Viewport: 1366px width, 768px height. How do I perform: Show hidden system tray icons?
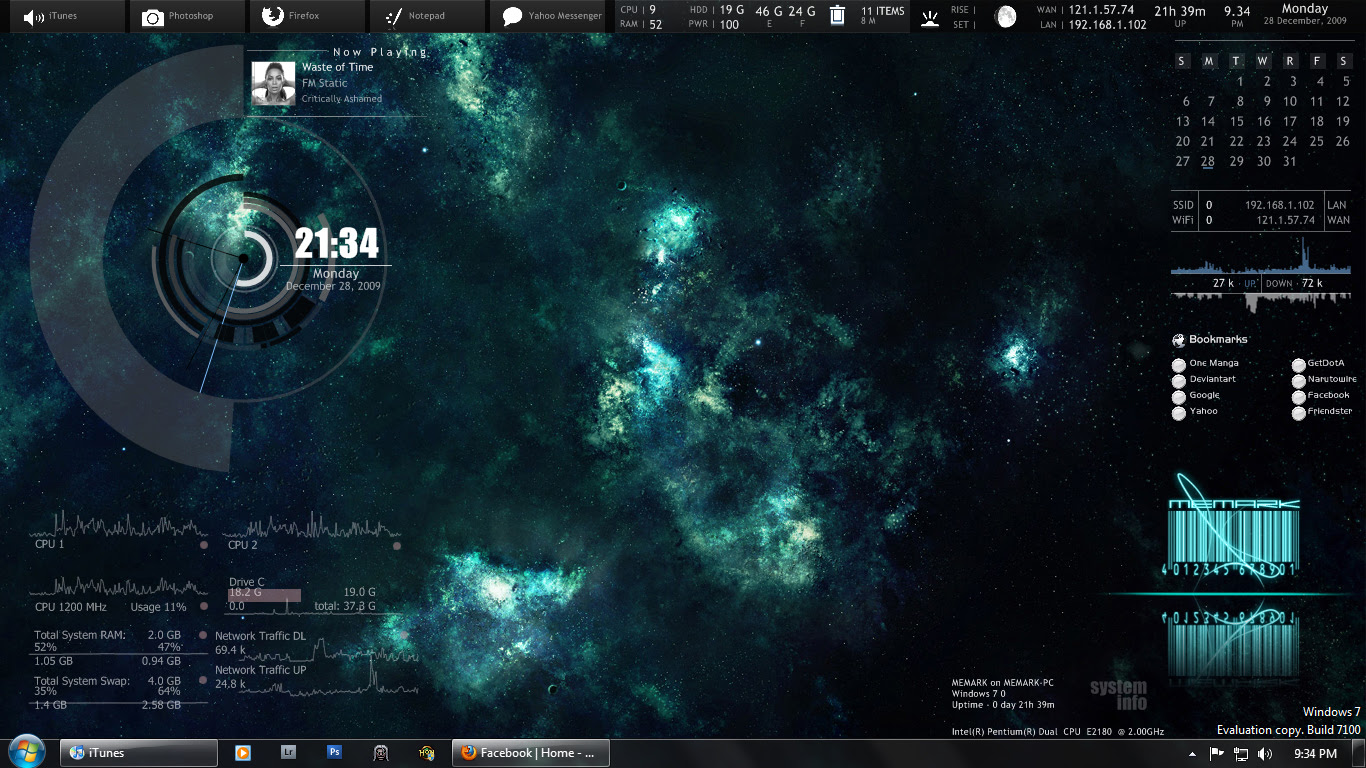[x=1193, y=754]
